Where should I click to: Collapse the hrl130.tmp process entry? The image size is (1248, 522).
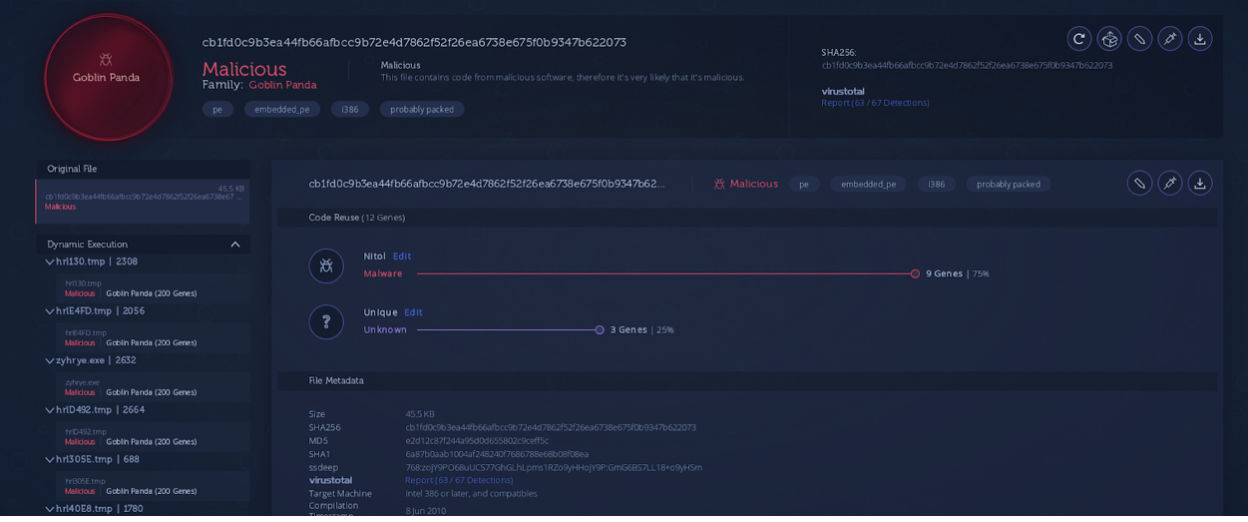pos(49,262)
